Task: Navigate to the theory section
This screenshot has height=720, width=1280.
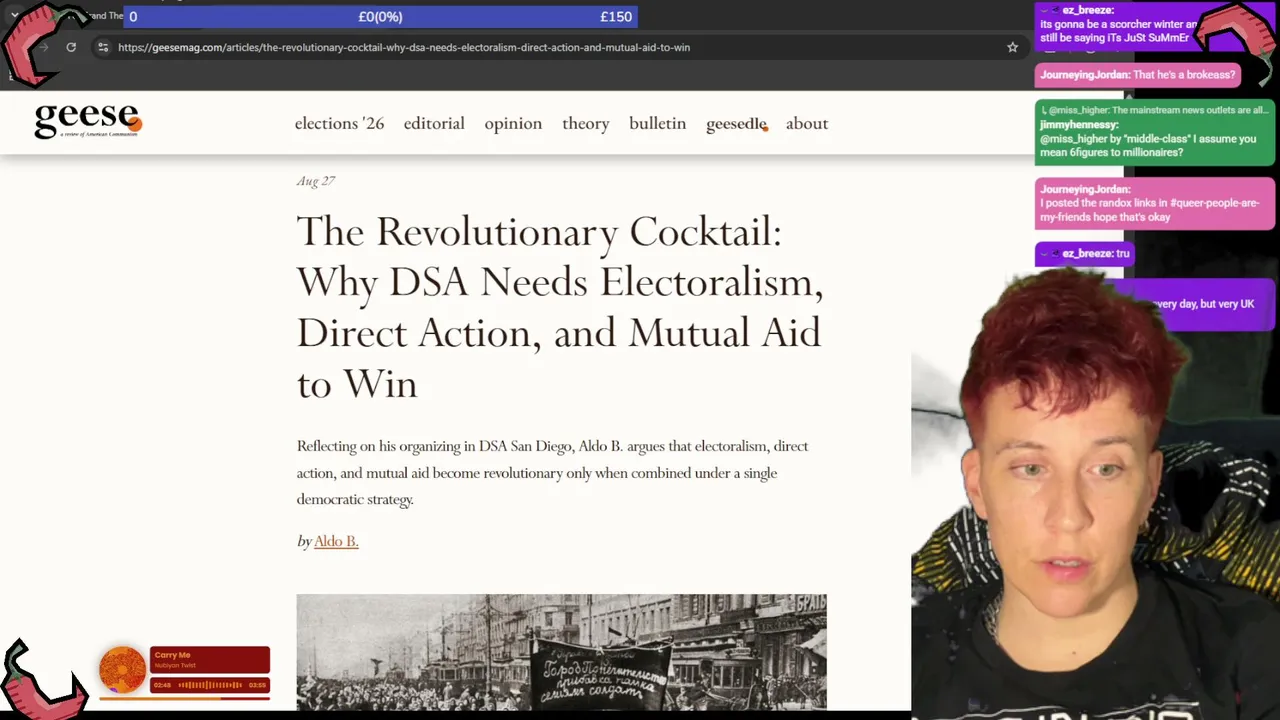Action: [585, 123]
